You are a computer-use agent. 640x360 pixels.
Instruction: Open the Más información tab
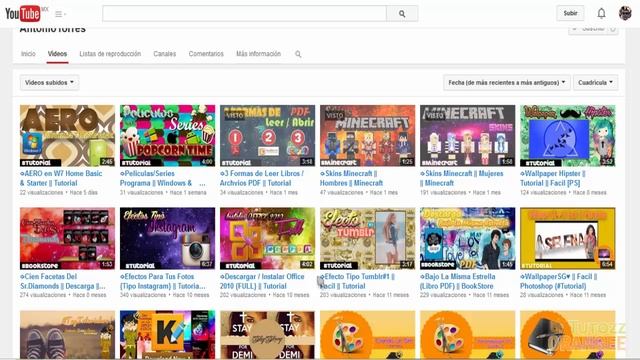tap(258, 54)
